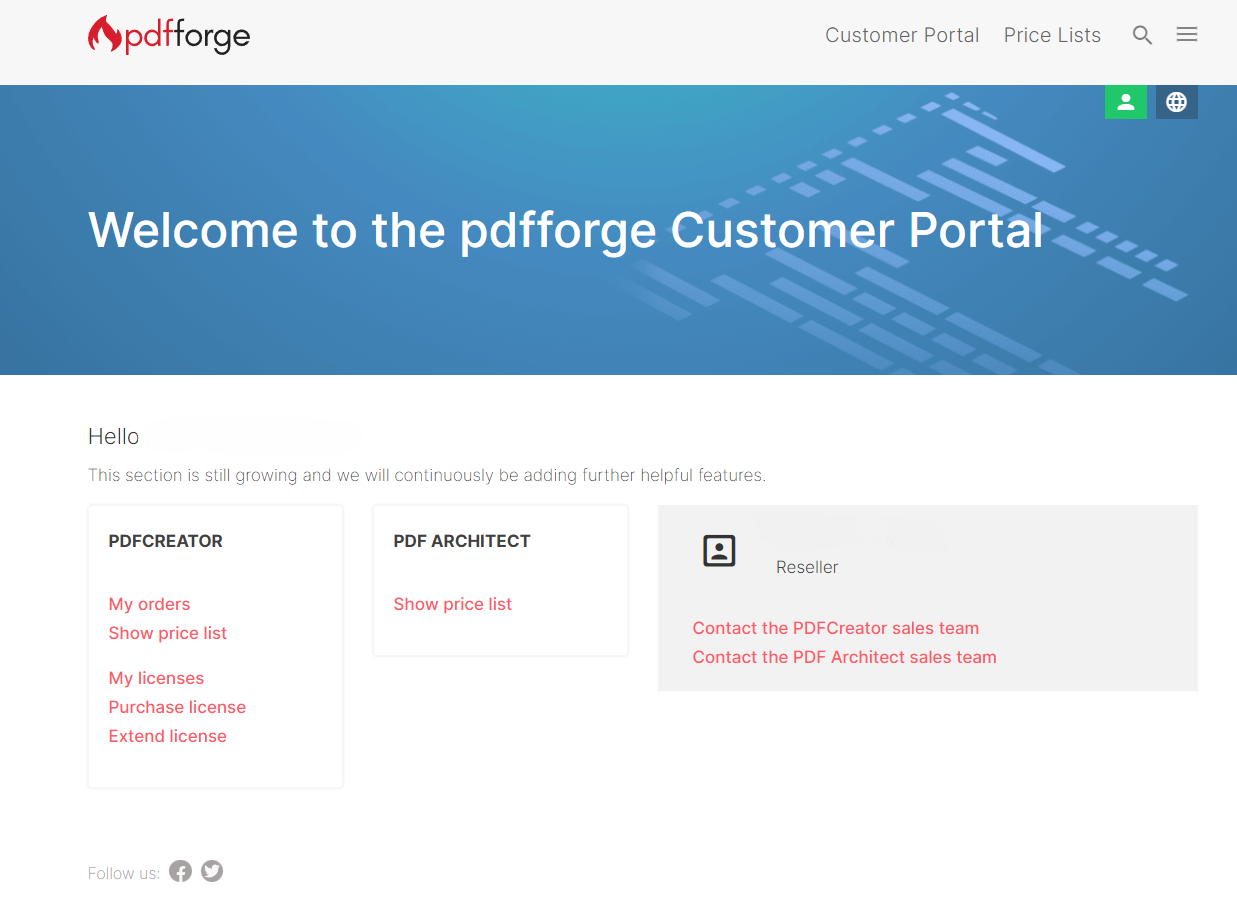The height and width of the screenshot is (907, 1237).
Task: Contact the PDF Architect sales team
Action: (x=844, y=657)
